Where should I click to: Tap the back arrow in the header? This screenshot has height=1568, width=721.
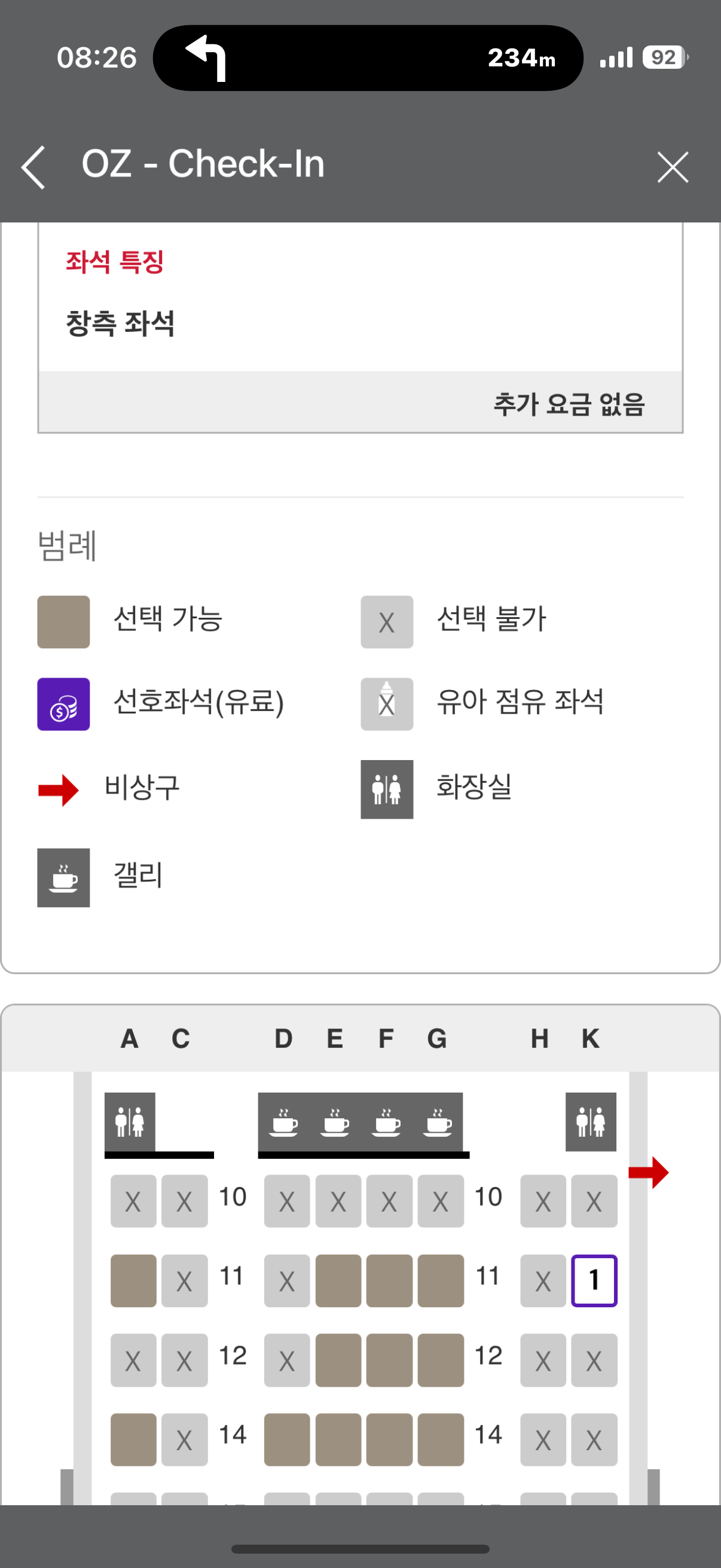coord(34,167)
